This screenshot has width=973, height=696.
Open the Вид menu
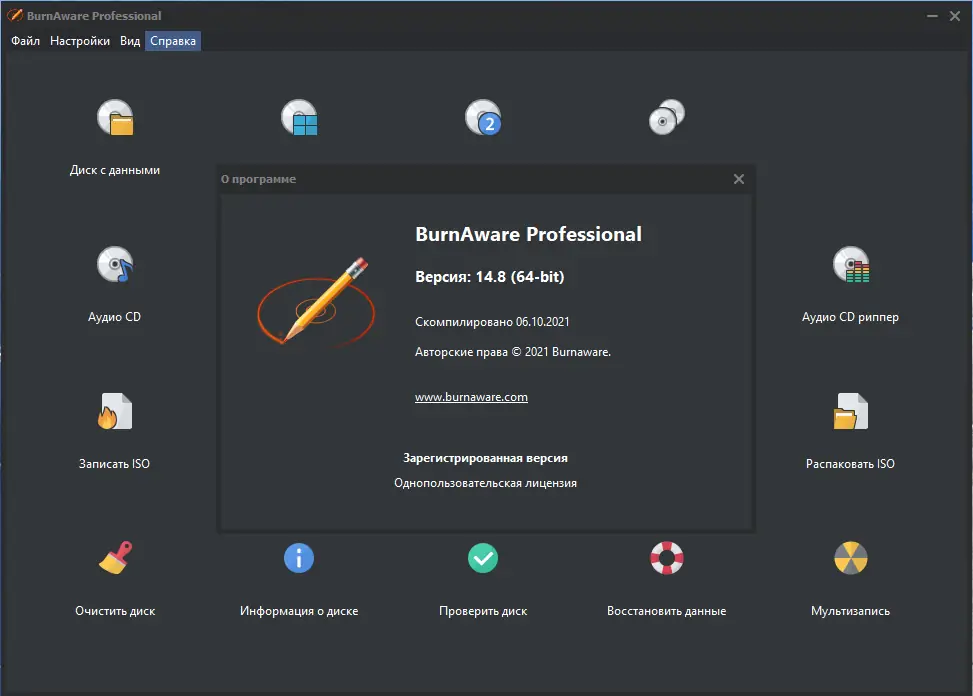(x=128, y=41)
